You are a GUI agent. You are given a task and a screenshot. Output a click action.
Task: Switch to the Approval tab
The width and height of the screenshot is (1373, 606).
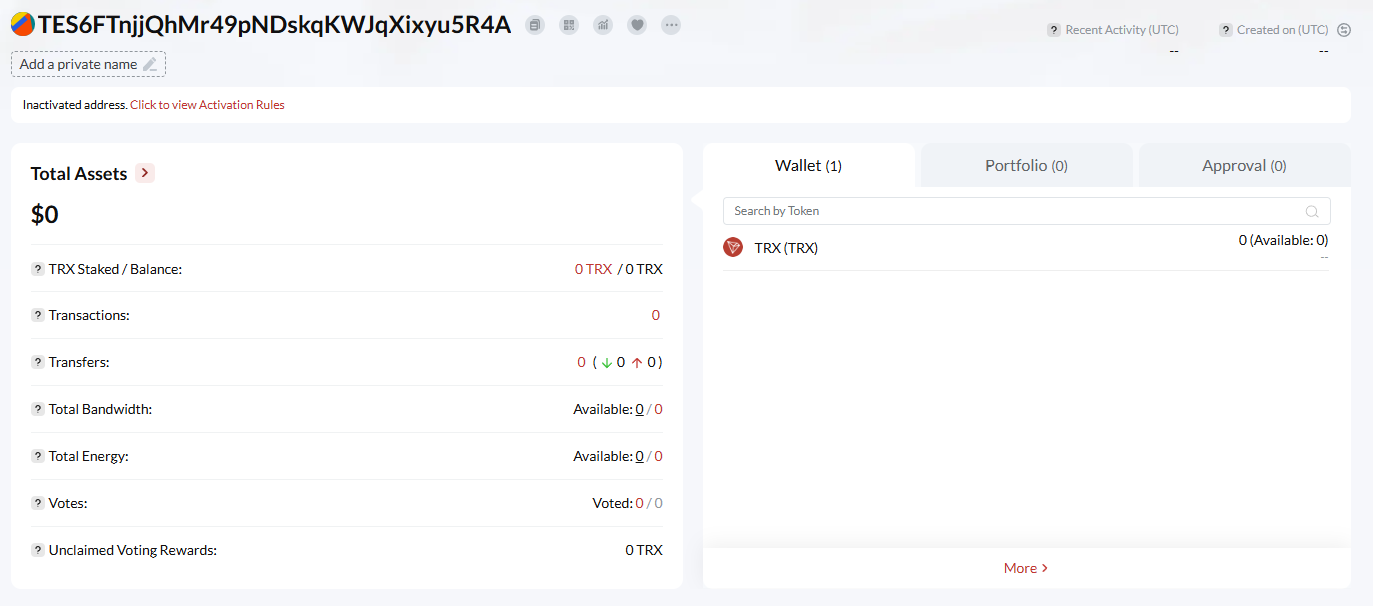(1244, 165)
